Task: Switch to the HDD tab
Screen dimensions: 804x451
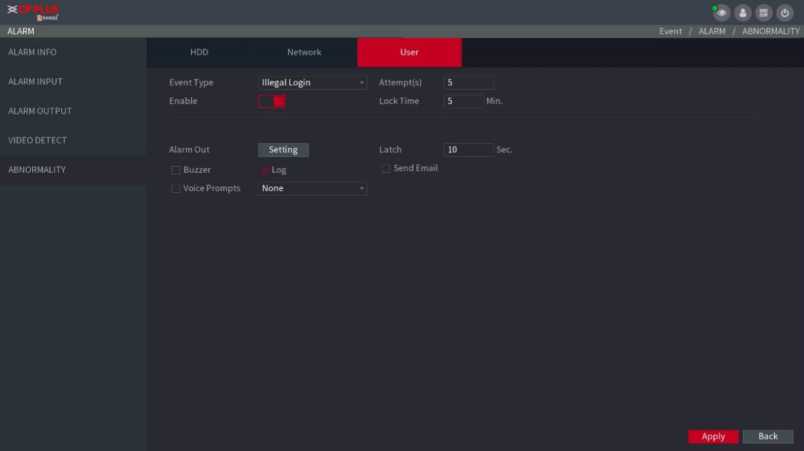Action: 199,52
